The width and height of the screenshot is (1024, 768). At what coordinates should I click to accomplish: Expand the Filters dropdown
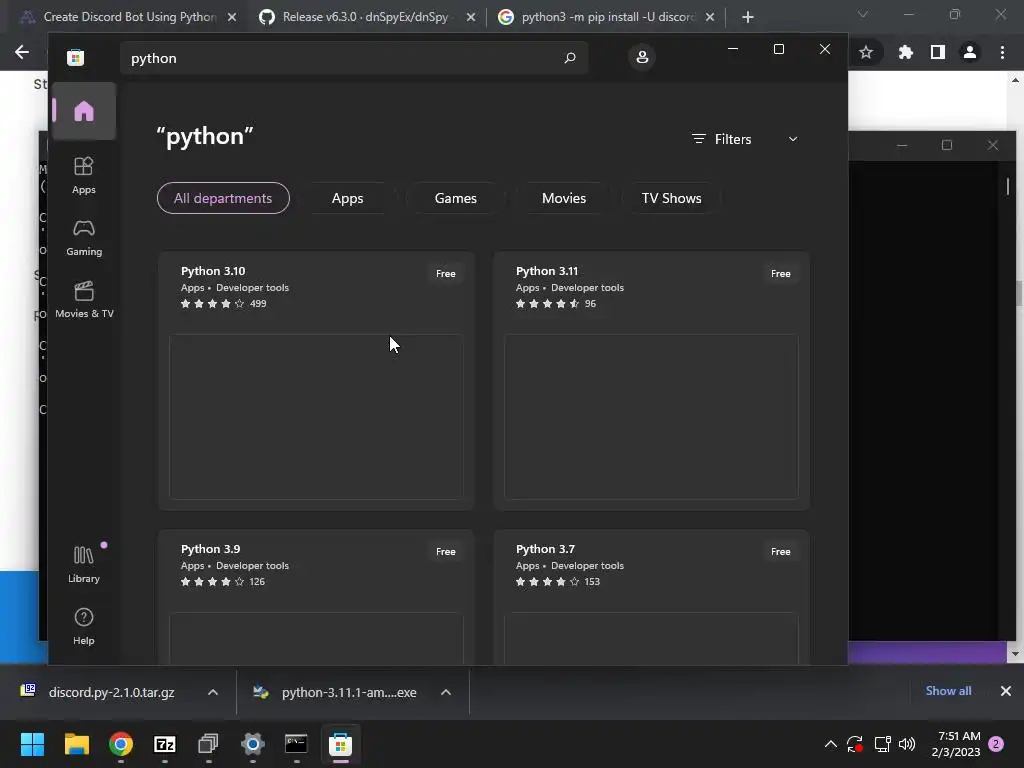click(x=744, y=139)
